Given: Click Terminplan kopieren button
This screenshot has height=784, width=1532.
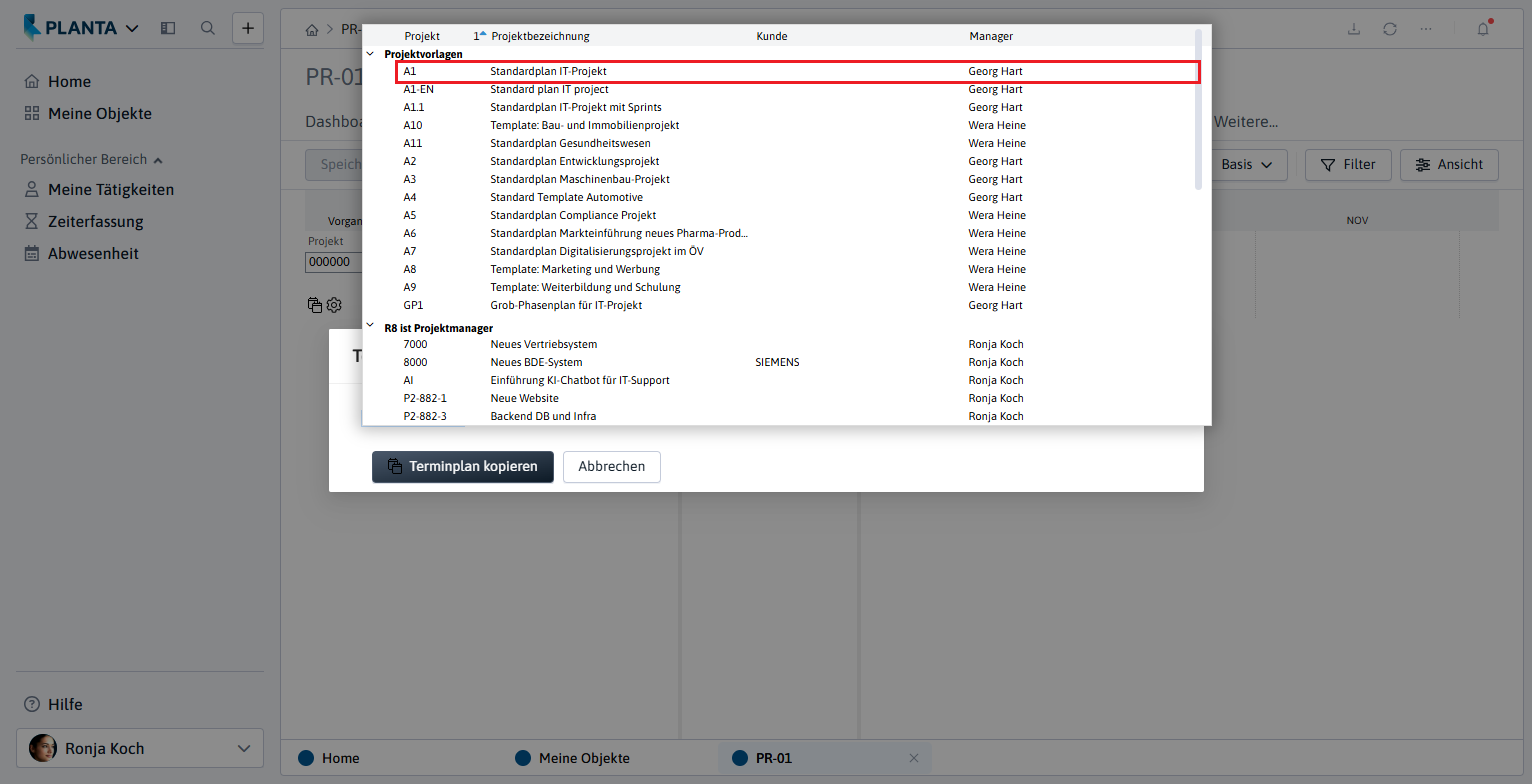Looking at the screenshot, I should pos(462,467).
